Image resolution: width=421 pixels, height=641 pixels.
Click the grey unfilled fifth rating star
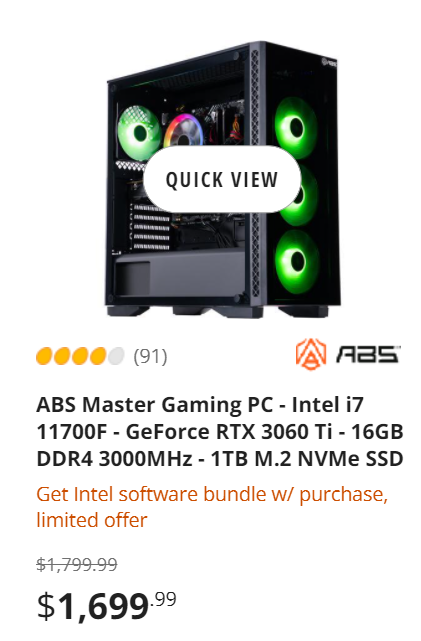116,356
